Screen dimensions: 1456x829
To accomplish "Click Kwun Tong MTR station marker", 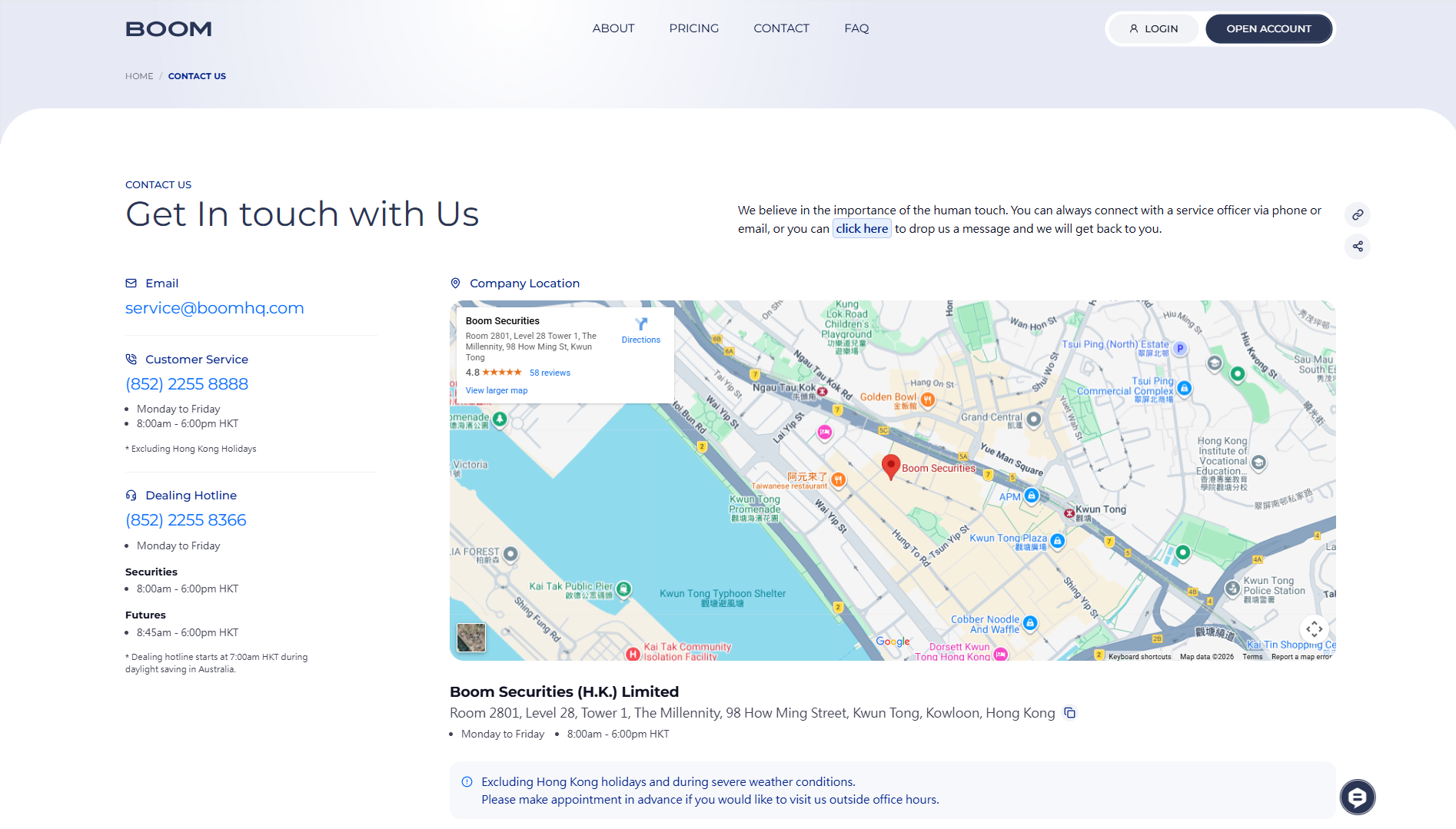I will click(1069, 512).
